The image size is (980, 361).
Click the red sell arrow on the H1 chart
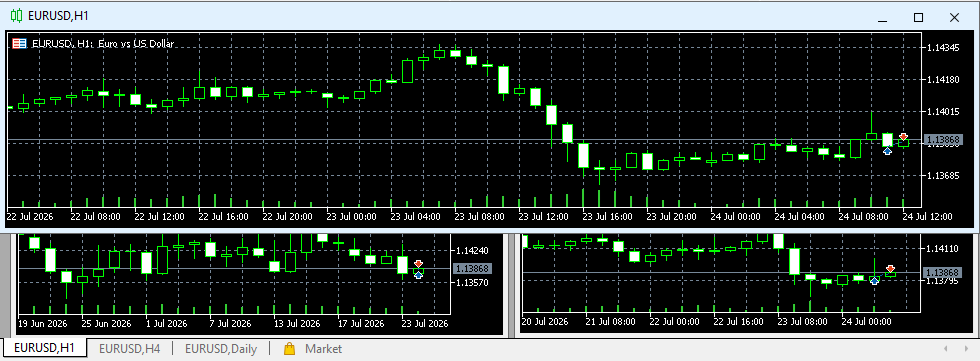click(903, 137)
